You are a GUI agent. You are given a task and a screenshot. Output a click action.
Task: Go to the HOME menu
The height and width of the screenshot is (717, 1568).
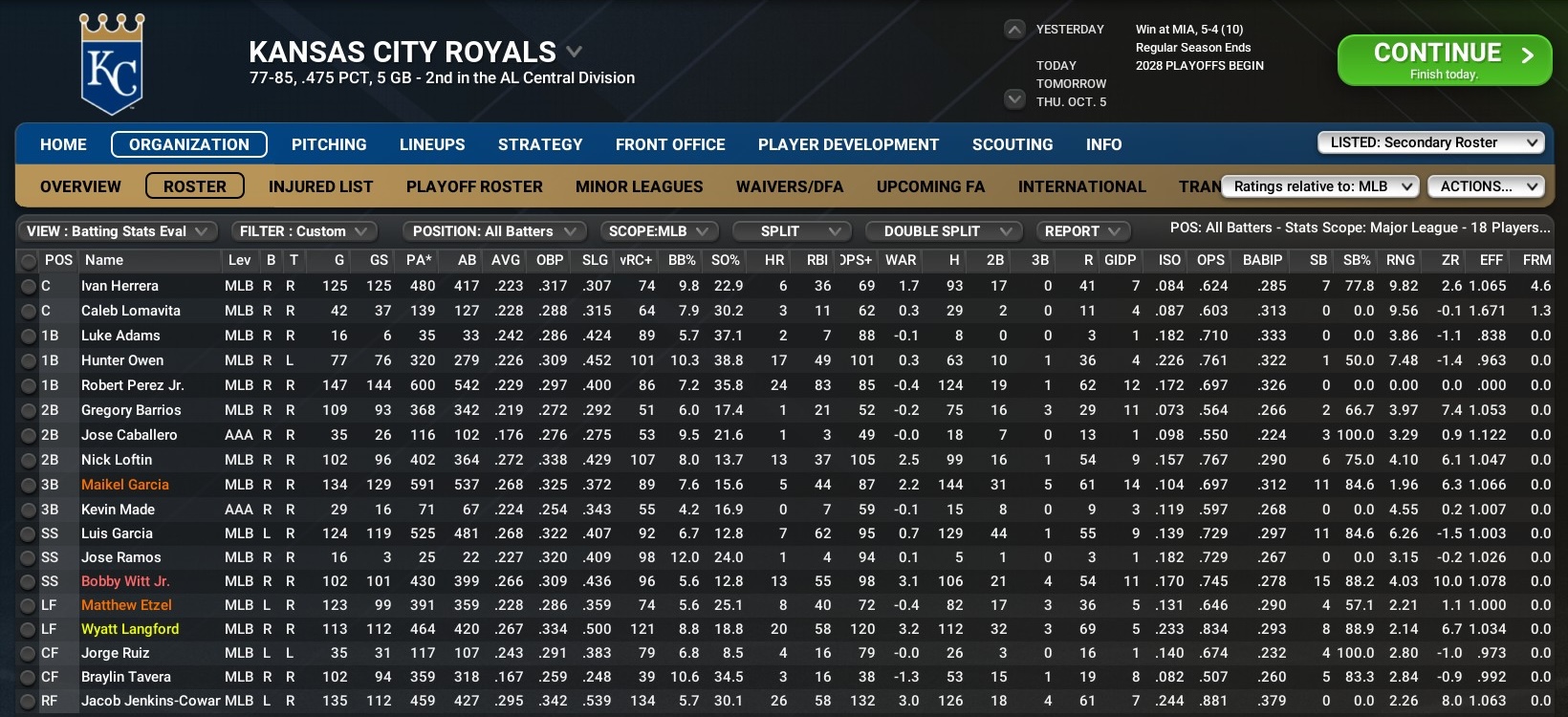coord(63,144)
